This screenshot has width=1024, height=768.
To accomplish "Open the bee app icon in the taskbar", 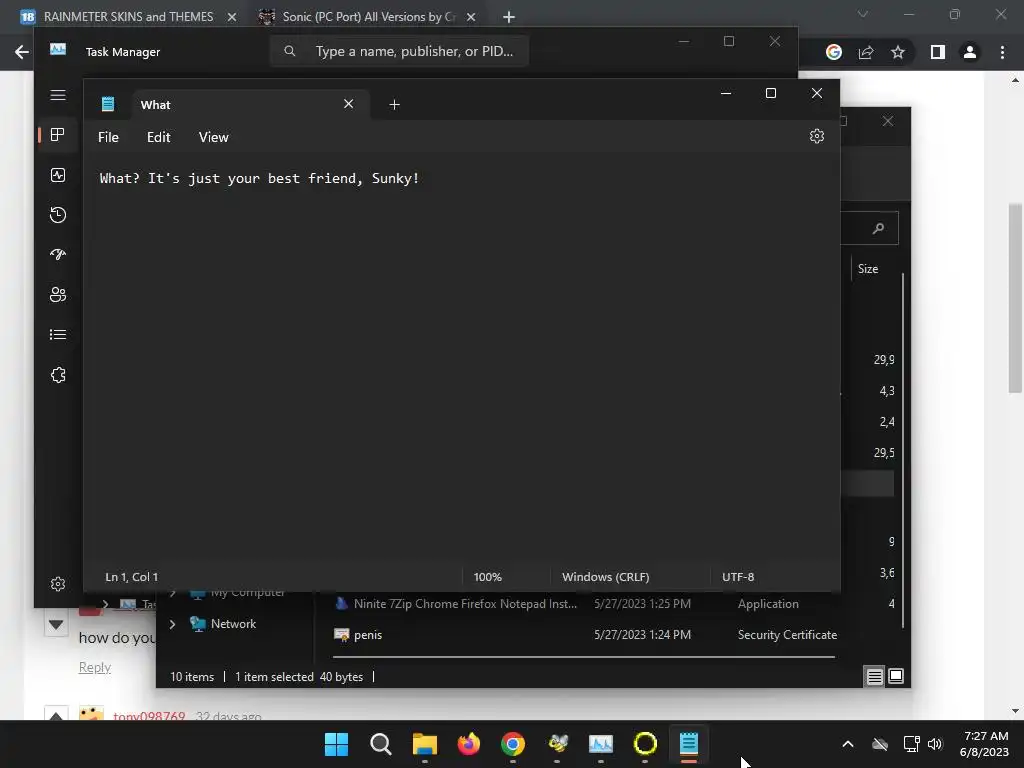I will point(557,744).
